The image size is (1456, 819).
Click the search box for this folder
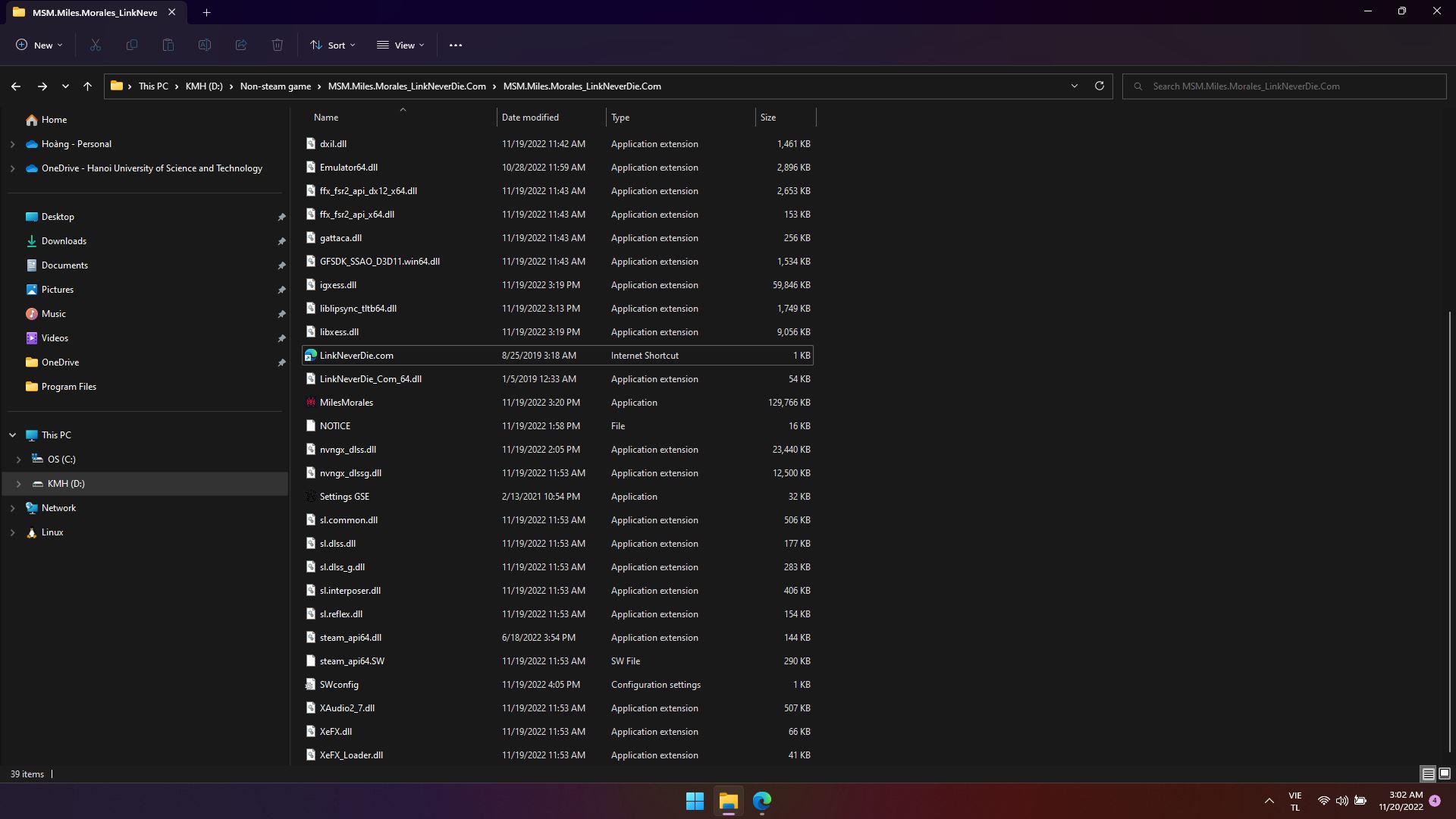(x=1285, y=86)
